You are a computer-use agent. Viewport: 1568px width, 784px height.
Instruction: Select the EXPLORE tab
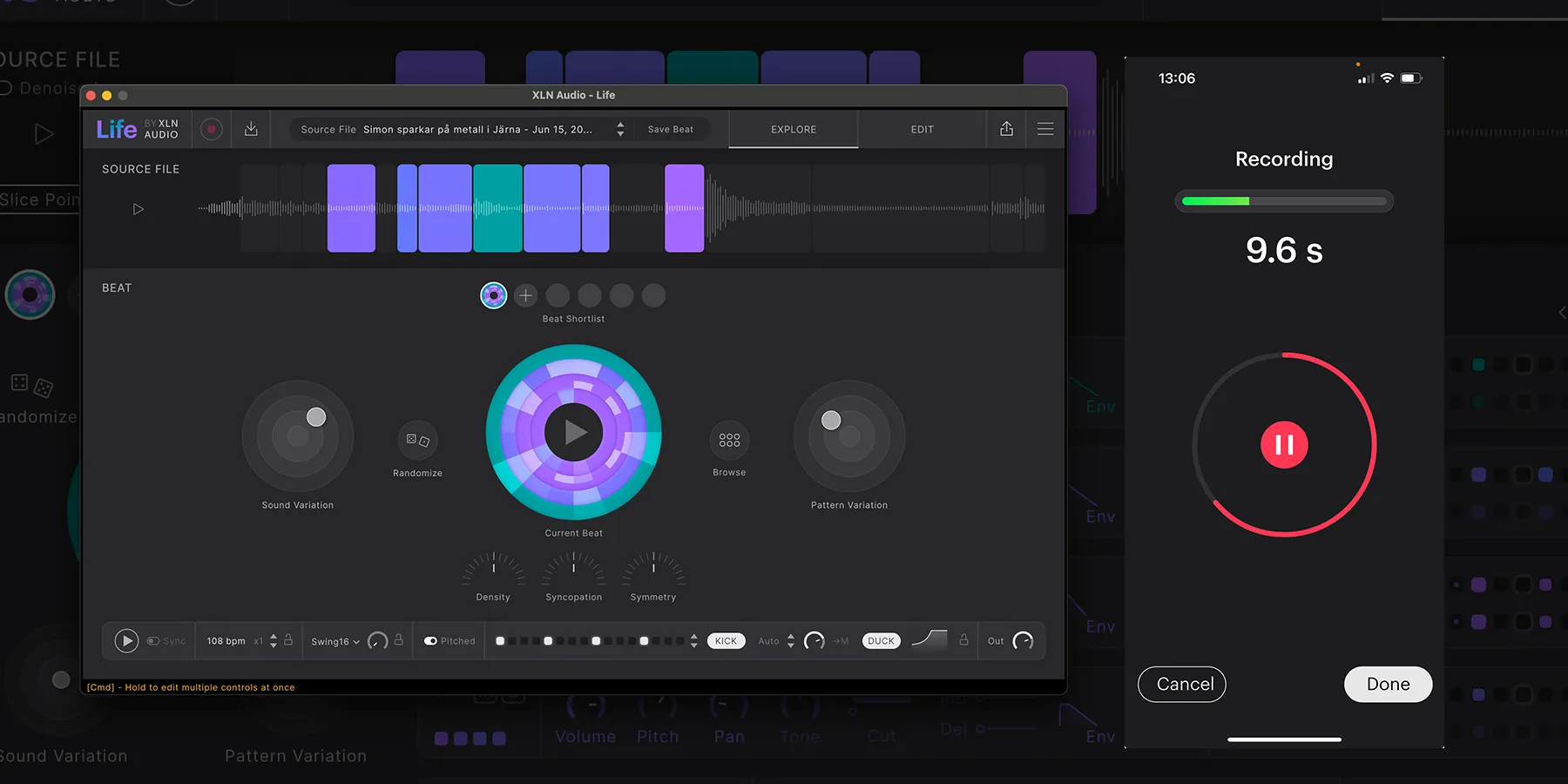pyautogui.click(x=793, y=129)
